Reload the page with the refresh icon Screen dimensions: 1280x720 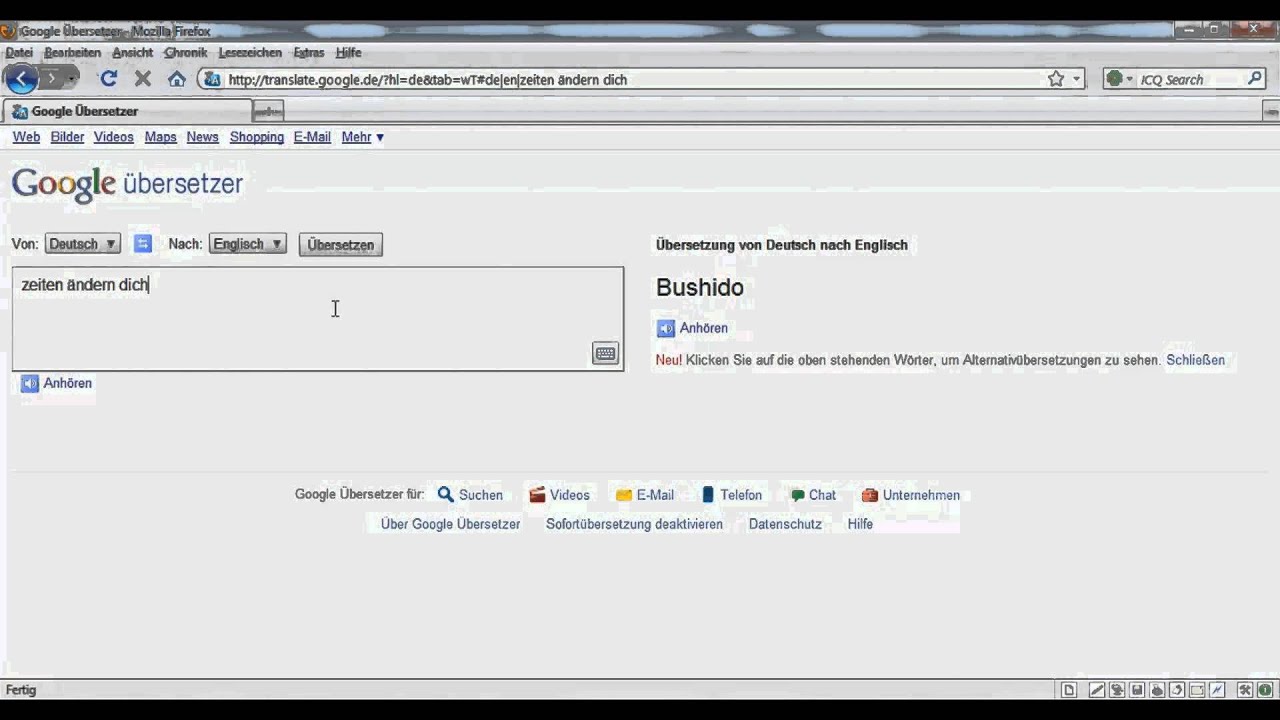(x=109, y=79)
